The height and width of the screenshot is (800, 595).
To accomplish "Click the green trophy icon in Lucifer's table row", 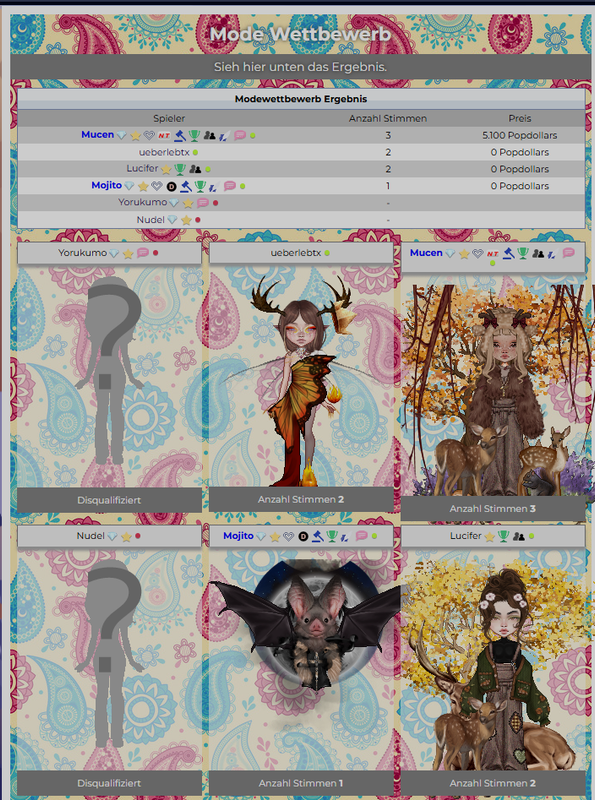I will coord(180,169).
